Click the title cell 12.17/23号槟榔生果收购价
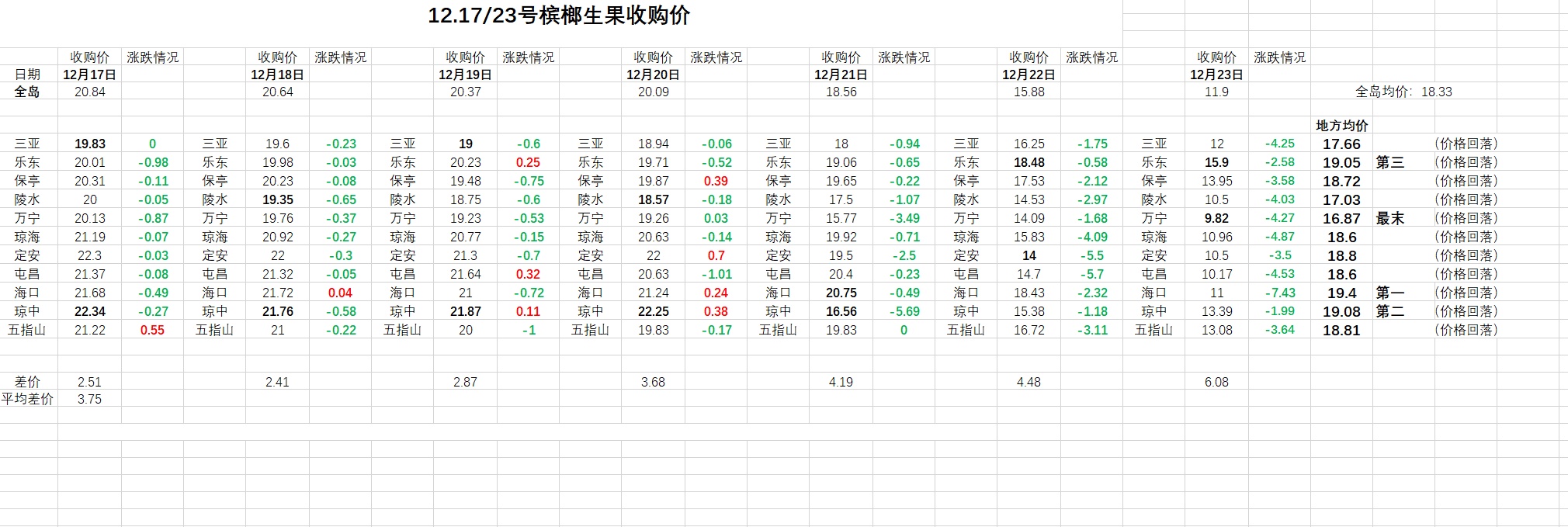The width and height of the screenshot is (1568, 527). [559, 16]
